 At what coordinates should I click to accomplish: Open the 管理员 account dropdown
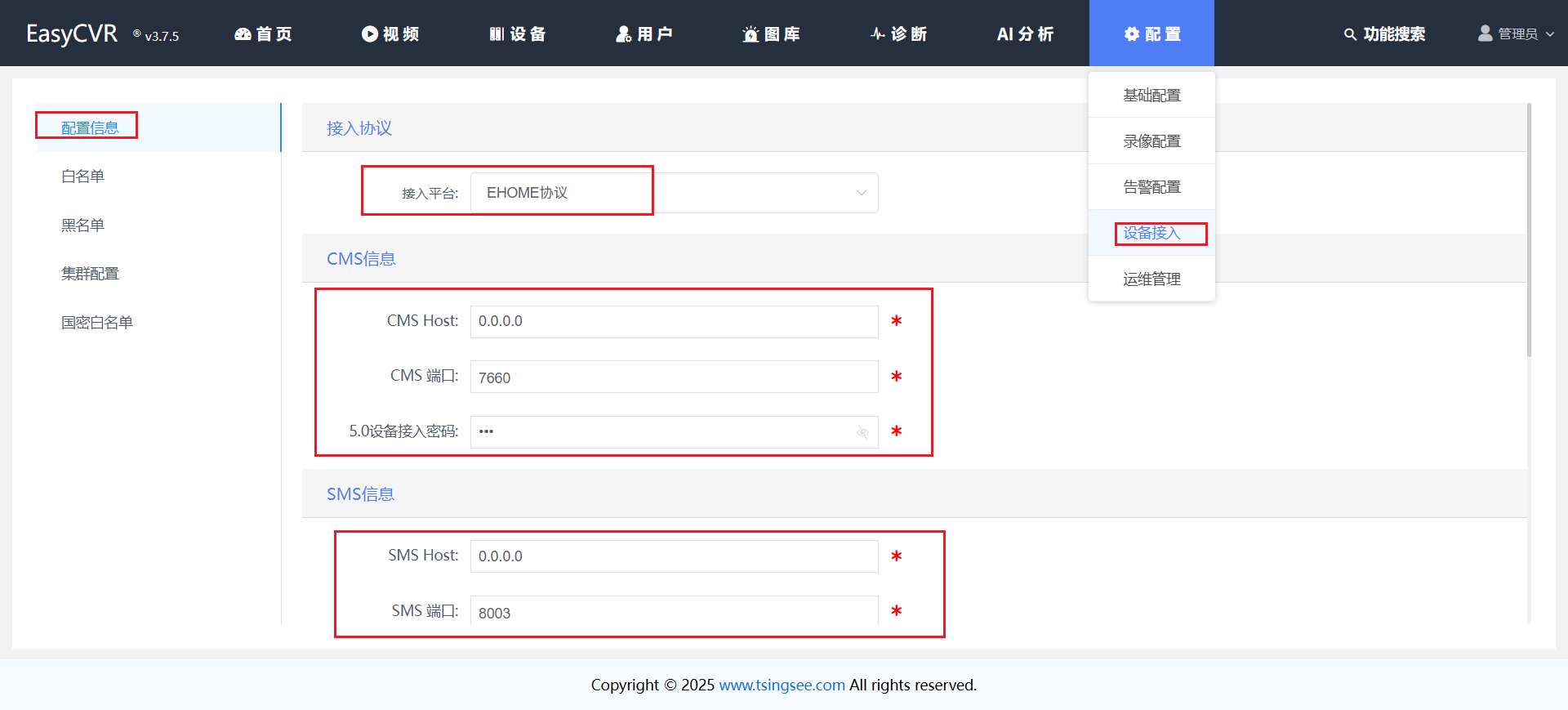tap(1516, 33)
